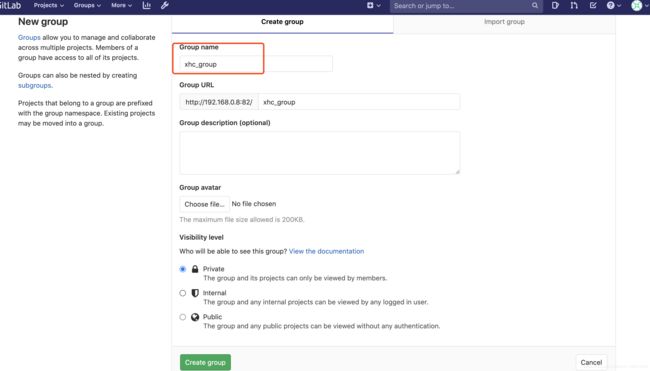Expand the More menu
650x371 pixels.
[x=121, y=5]
